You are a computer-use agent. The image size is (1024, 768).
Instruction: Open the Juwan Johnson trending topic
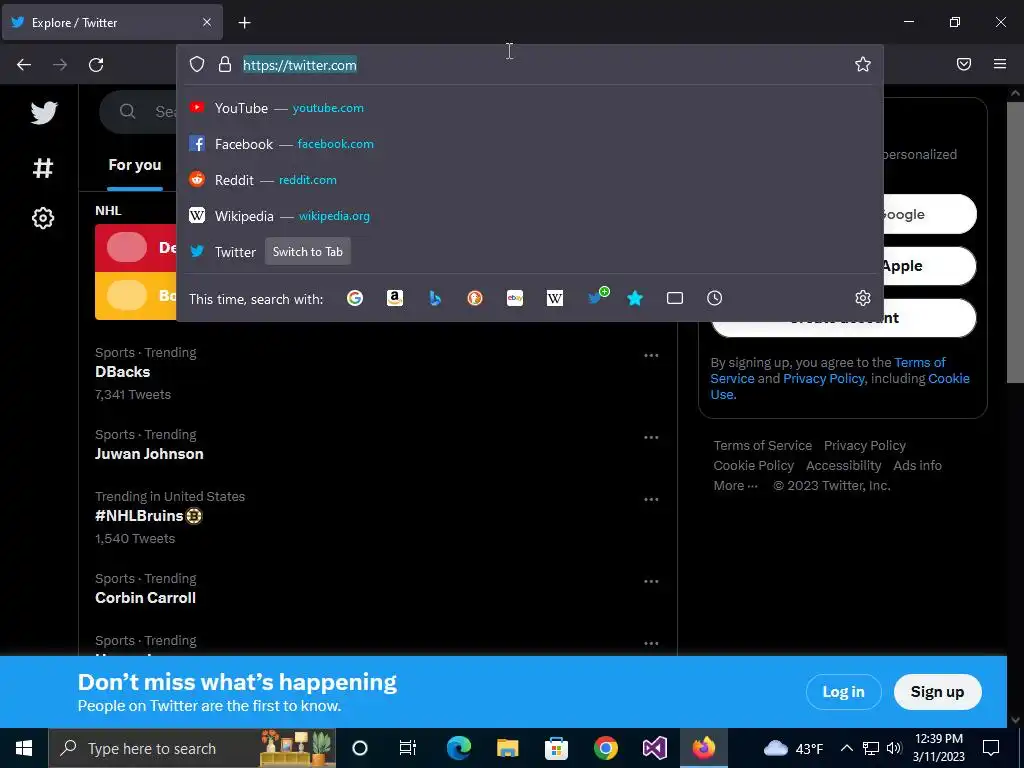149,454
